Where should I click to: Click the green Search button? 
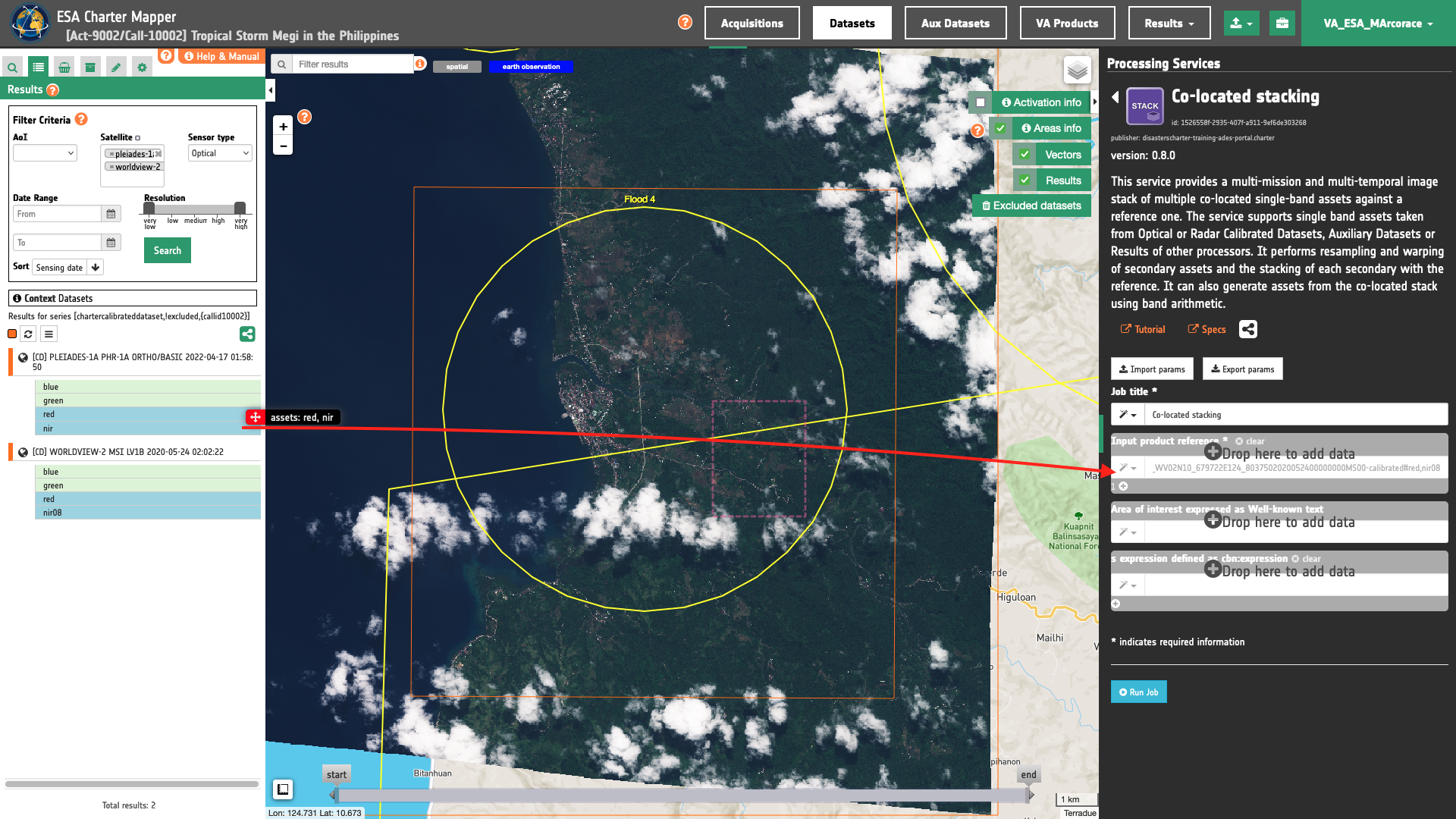click(168, 250)
